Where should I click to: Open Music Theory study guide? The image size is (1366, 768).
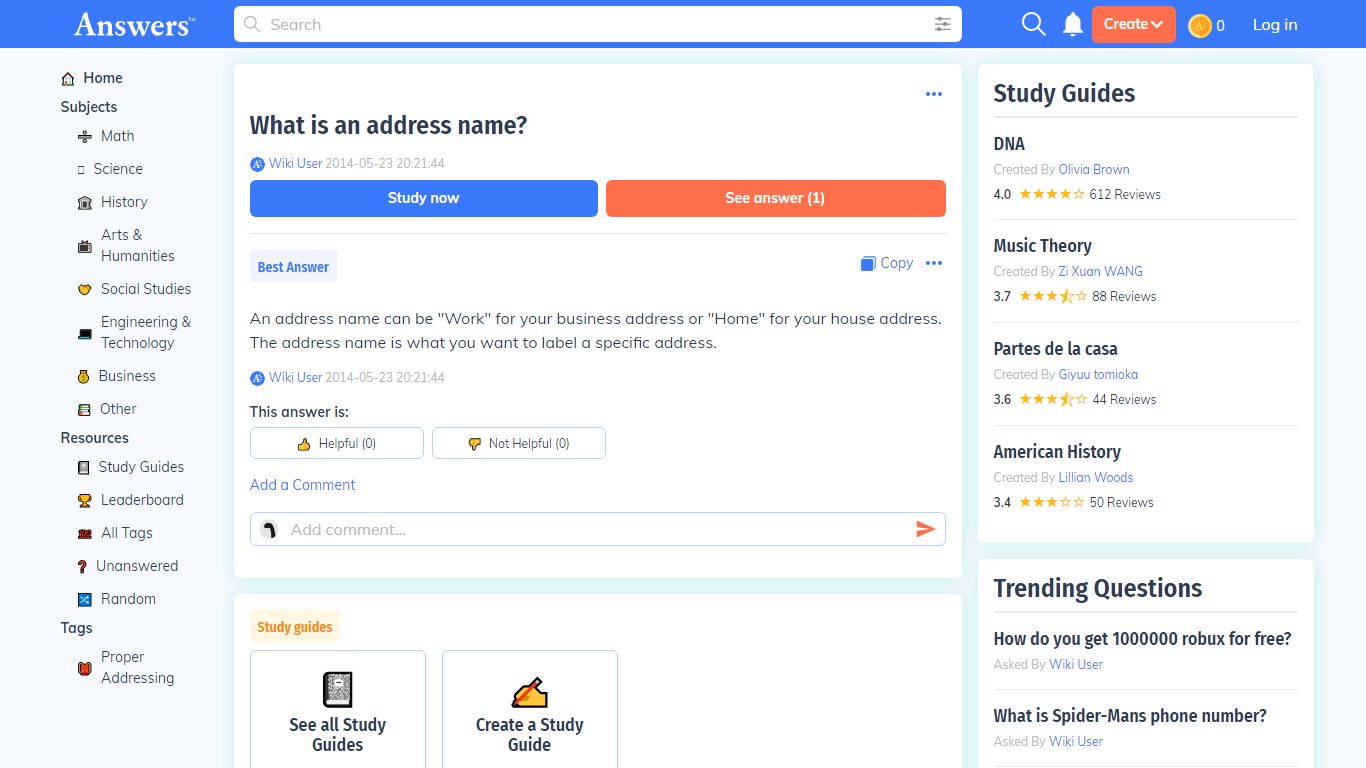[1042, 246]
